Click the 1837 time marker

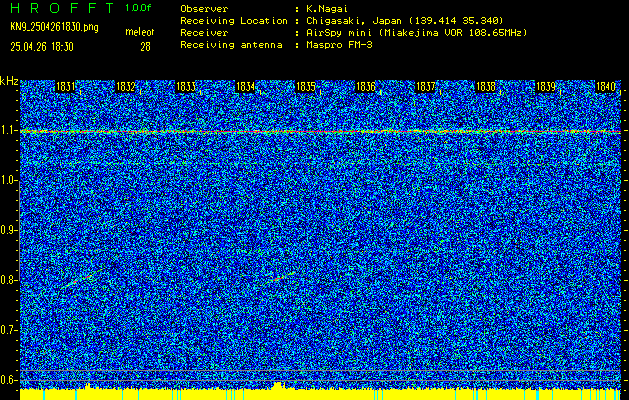click(426, 87)
